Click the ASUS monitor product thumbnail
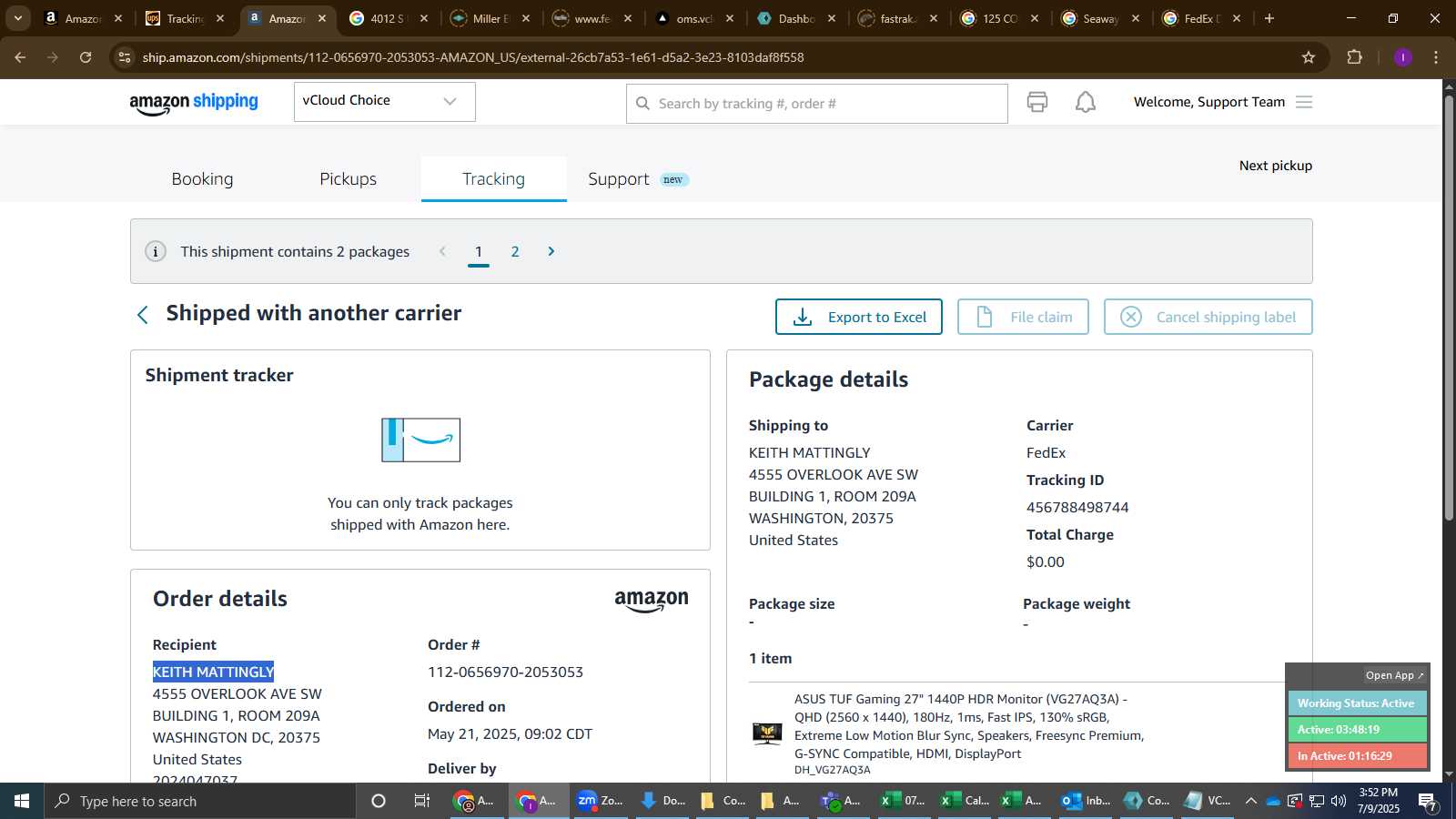 pyautogui.click(x=767, y=733)
